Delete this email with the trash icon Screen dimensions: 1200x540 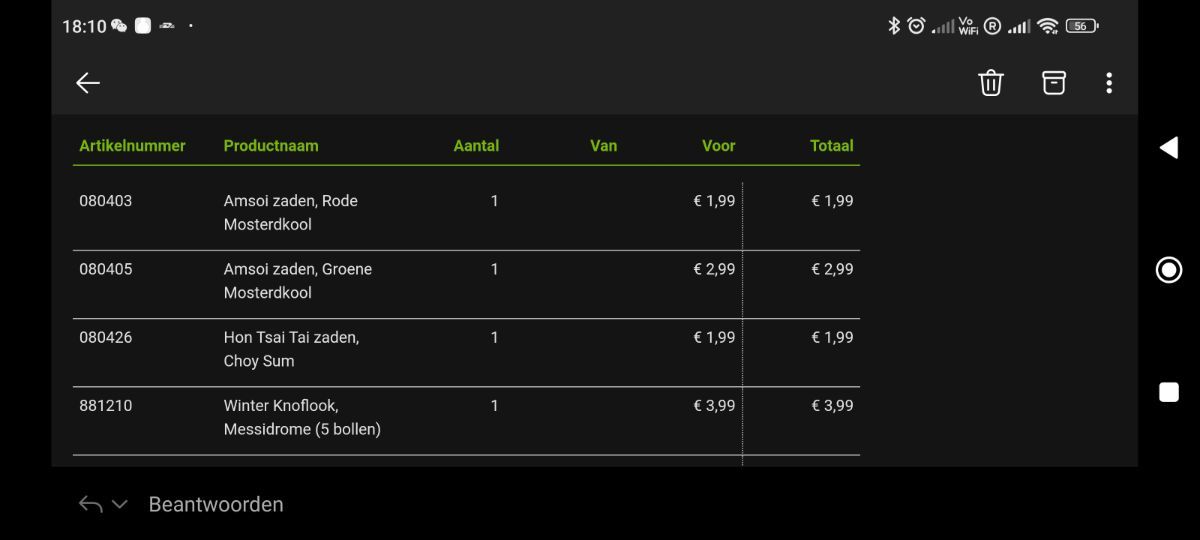coord(990,83)
